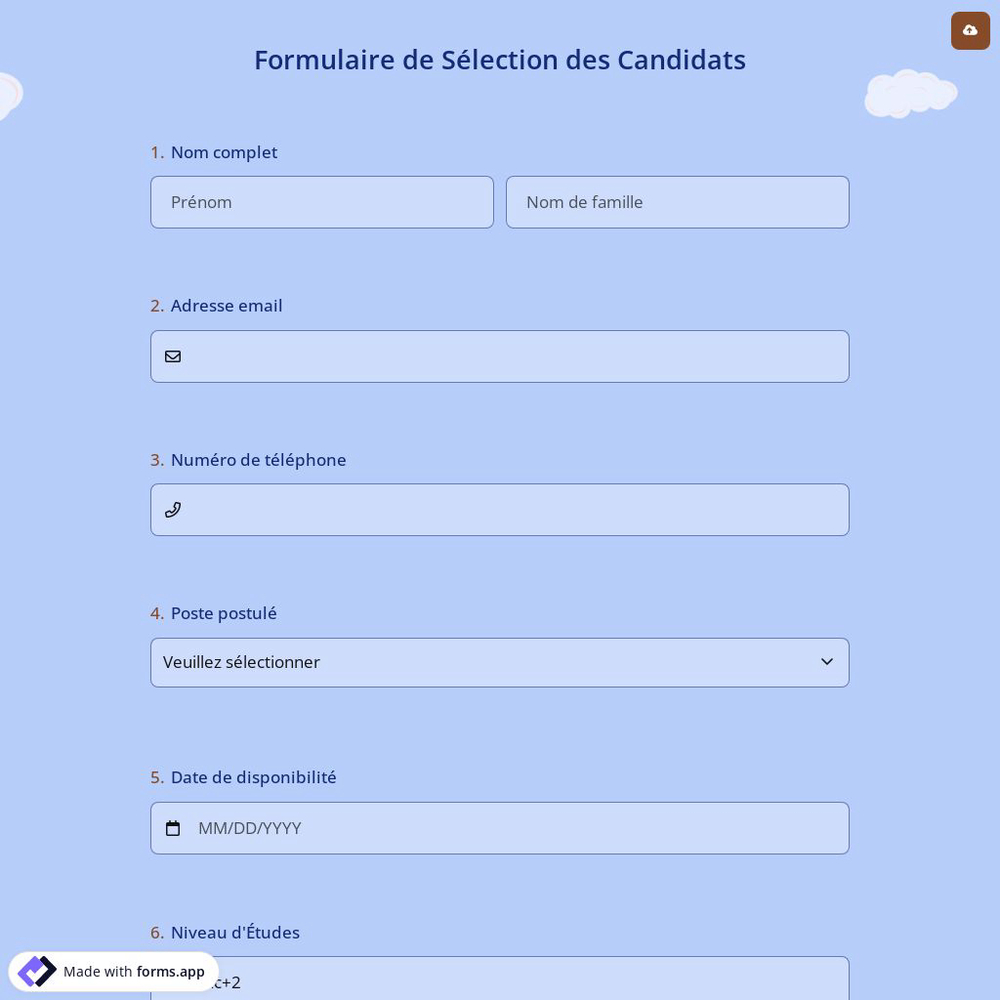Click the phone receiver icon in field 3
Screen dimensions: 1000x1000
coord(173,509)
